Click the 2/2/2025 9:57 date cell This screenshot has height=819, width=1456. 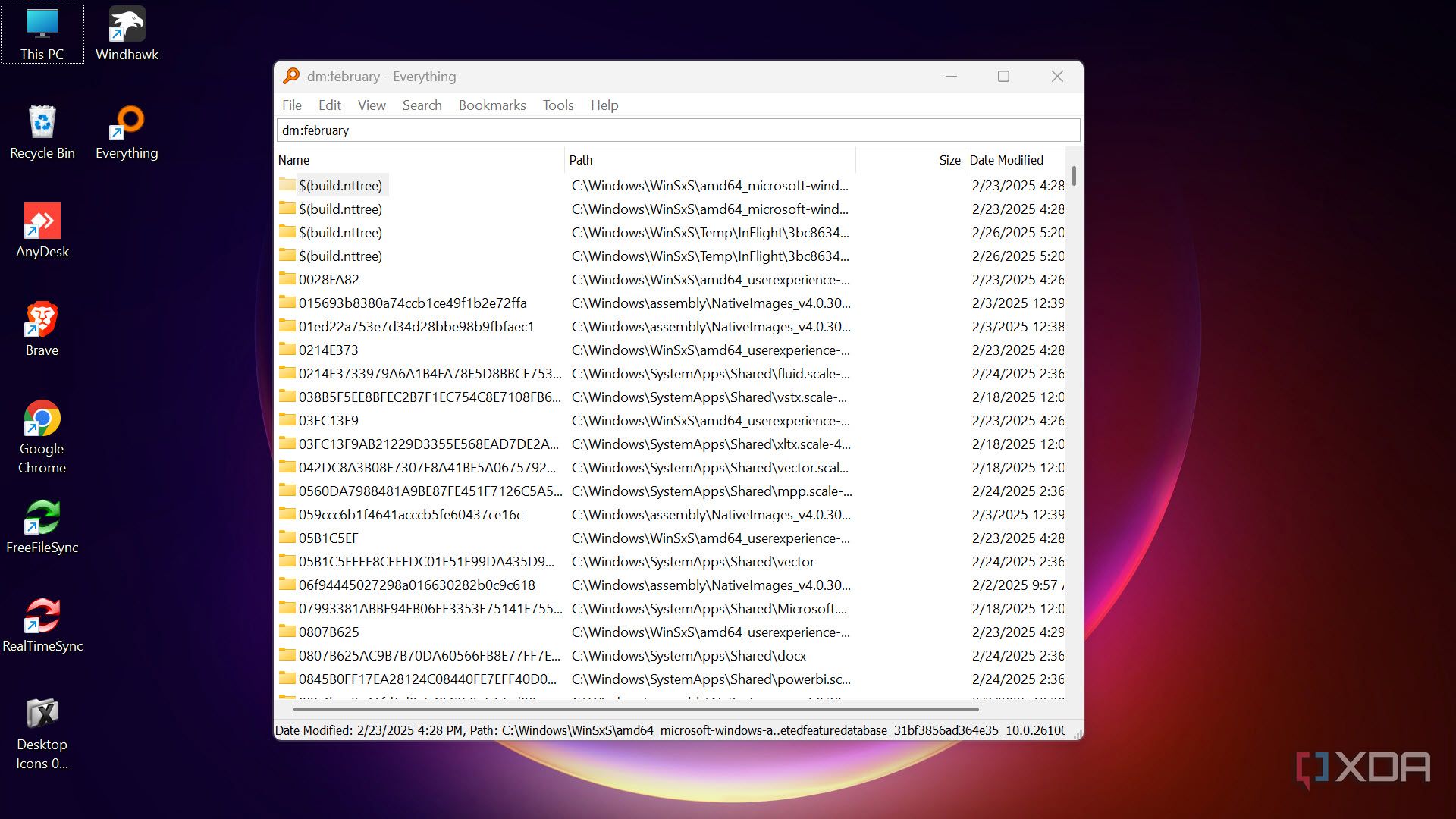[1018, 585]
